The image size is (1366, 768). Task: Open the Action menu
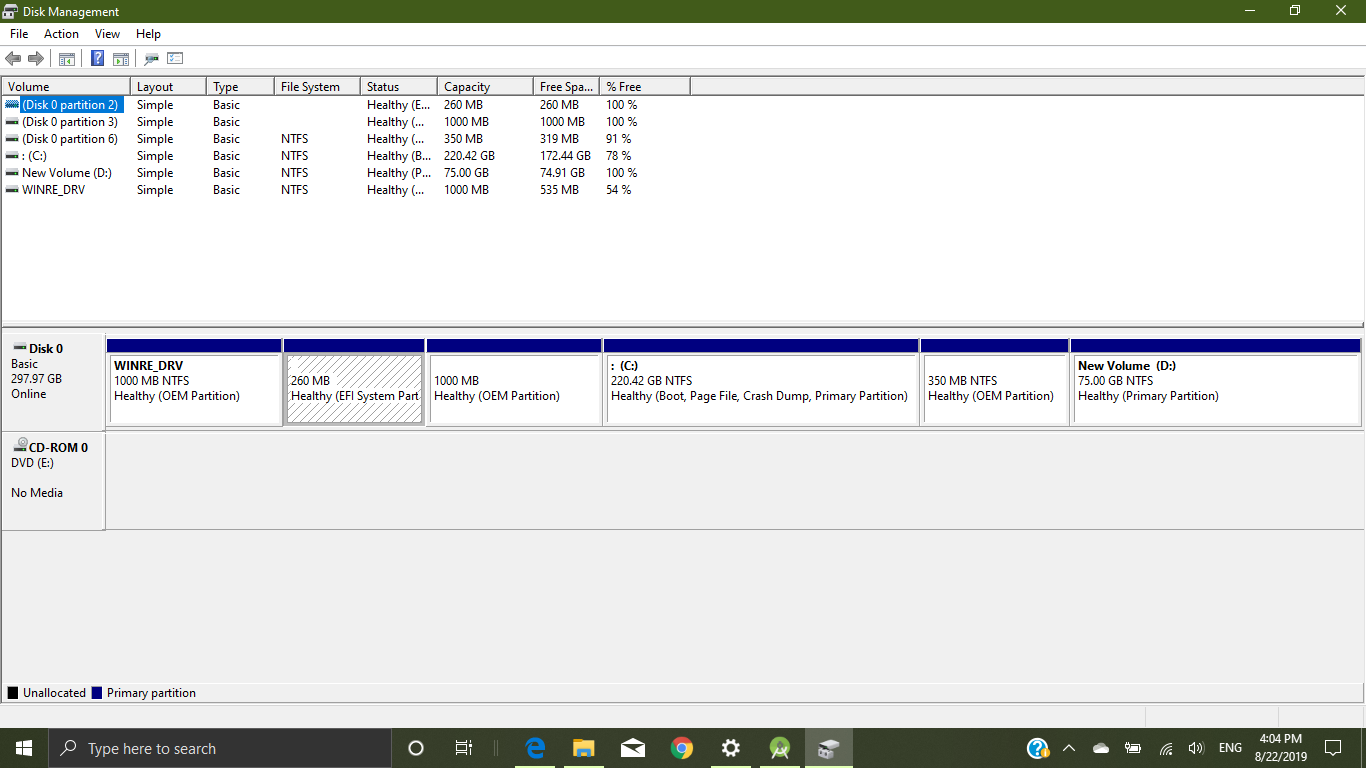tap(61, 34)
